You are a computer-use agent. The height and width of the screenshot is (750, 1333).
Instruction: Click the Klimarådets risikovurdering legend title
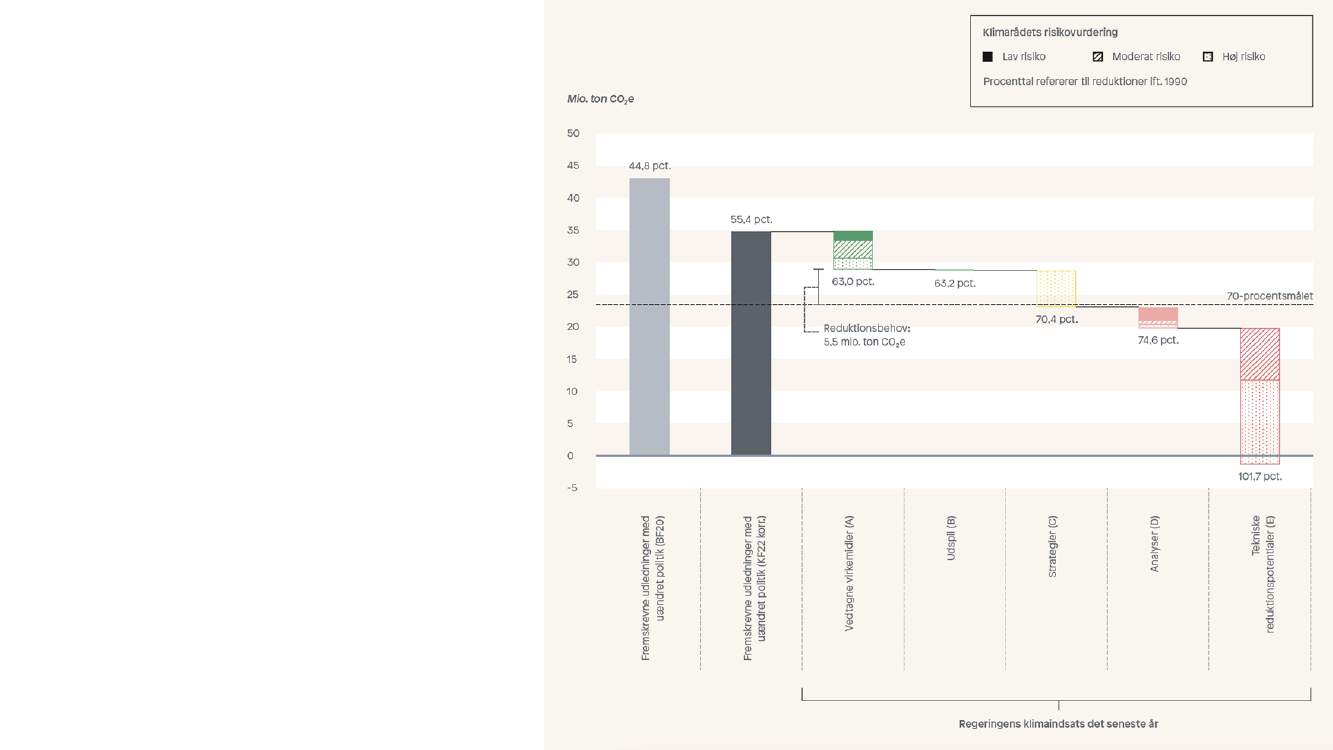(1050, 33)
